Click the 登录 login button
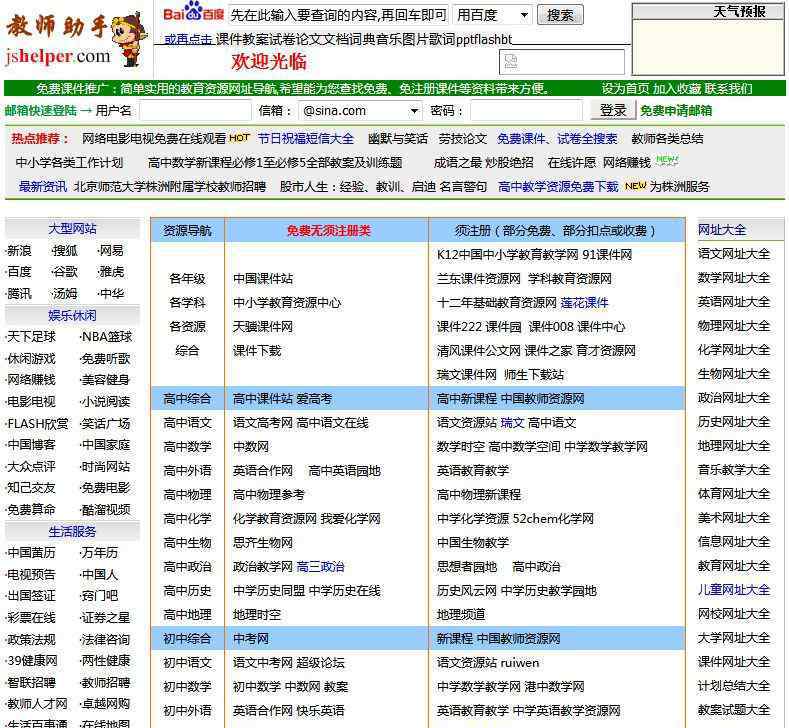The width and height of the screenshot is (789, 728). tap(612, 110)
